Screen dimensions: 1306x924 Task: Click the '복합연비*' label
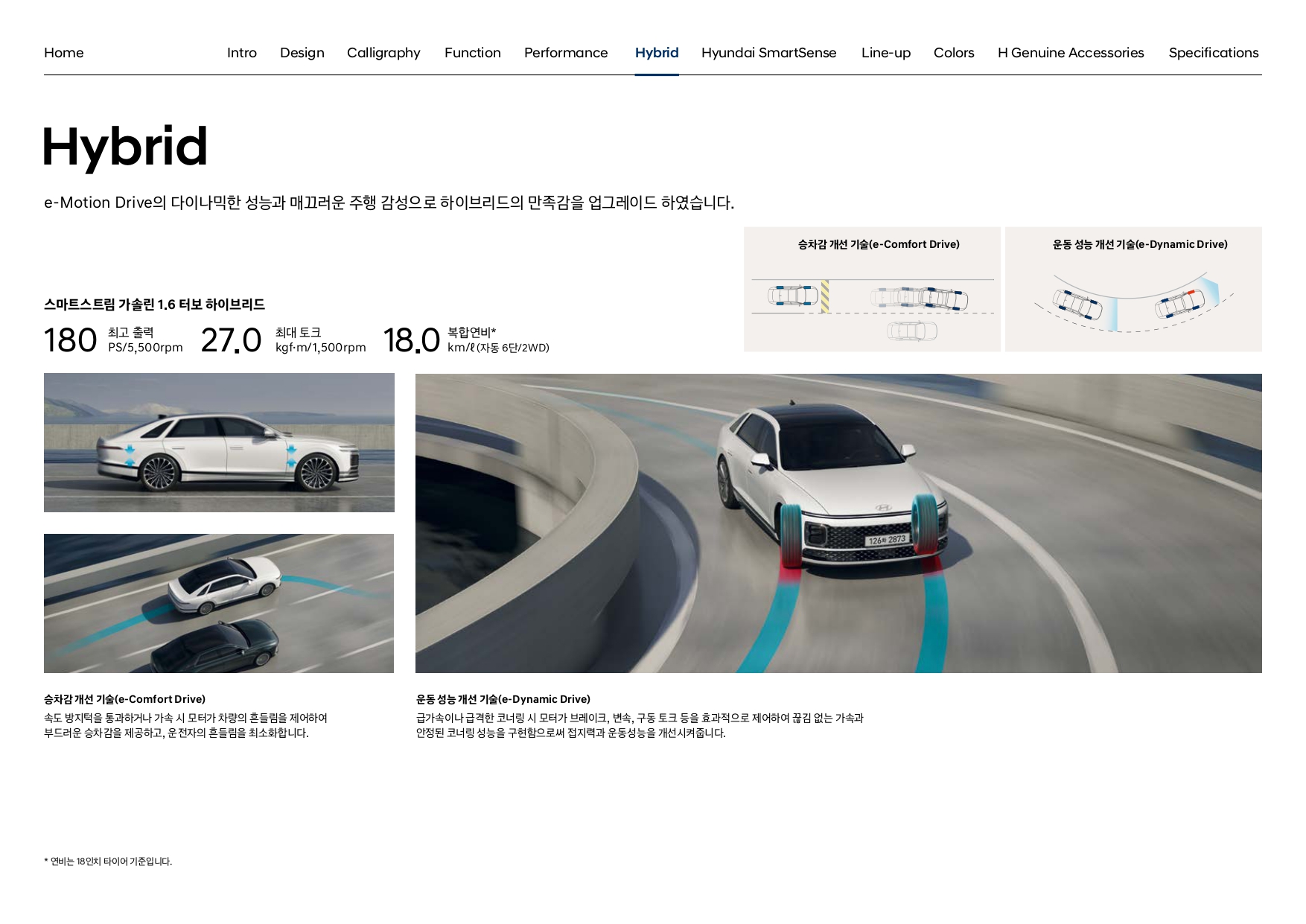[x=472, y=333]
